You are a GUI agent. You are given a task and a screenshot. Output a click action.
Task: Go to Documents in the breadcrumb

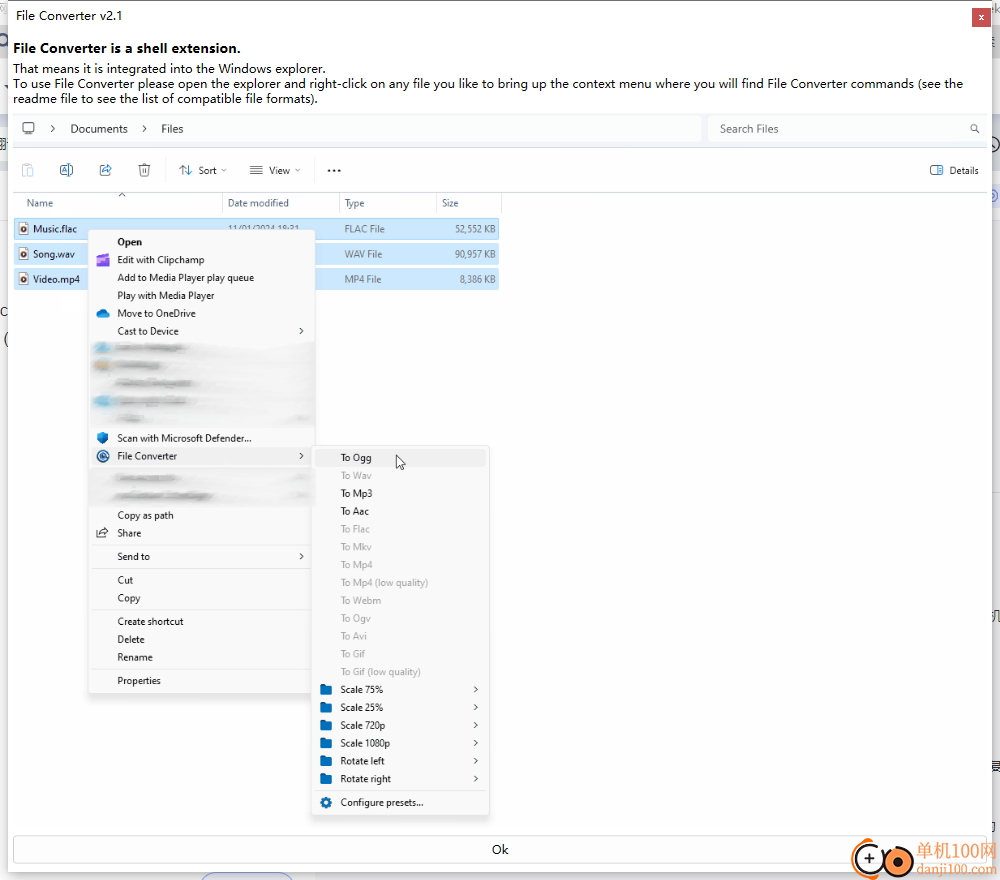click(99, 129)
